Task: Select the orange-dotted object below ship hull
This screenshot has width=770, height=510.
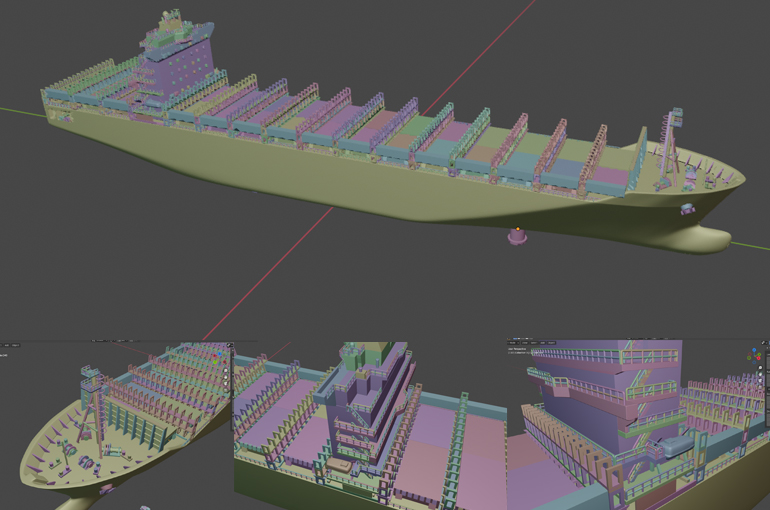Action: coord(517,236)
